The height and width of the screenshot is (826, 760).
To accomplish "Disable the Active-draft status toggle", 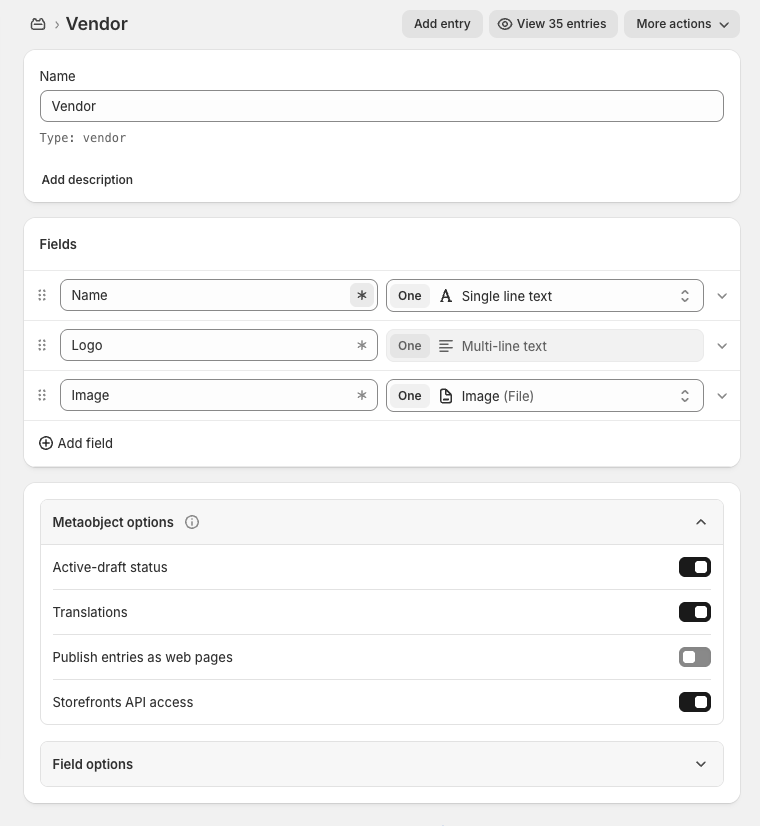I will point(694,567).
